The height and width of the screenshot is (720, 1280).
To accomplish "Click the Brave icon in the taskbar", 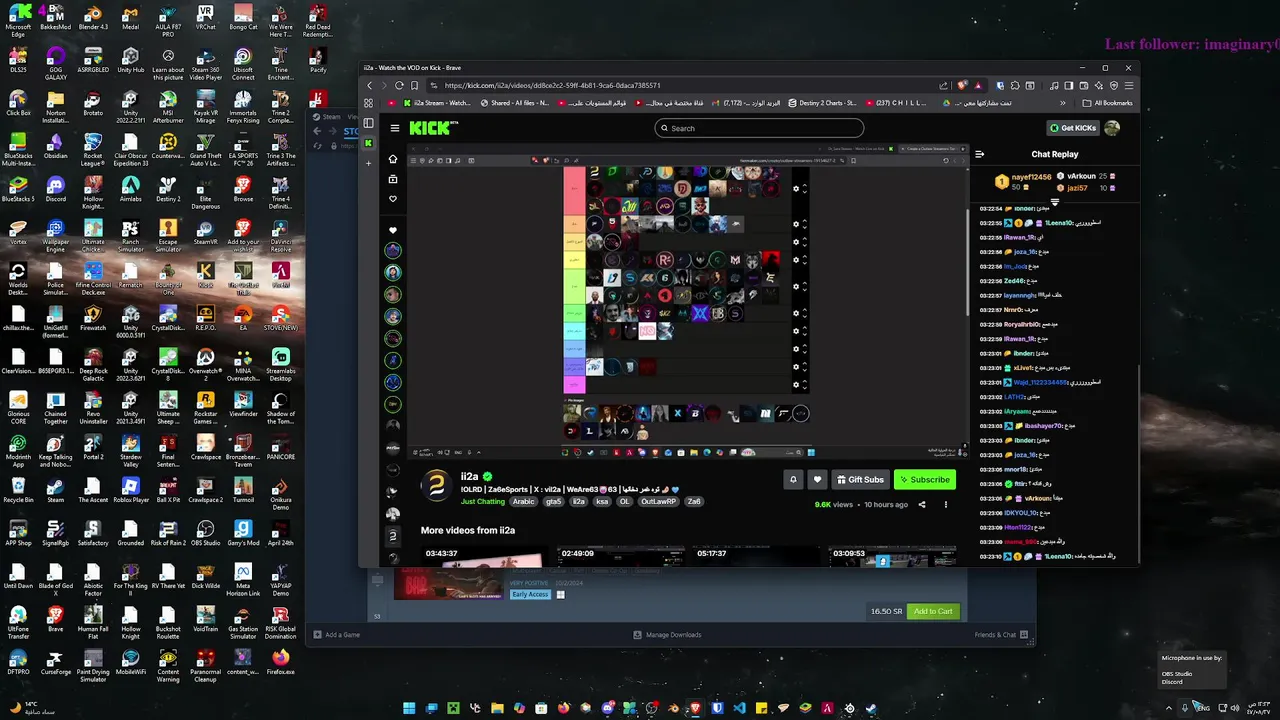I will pyautogui.click(x=695, y=708).
